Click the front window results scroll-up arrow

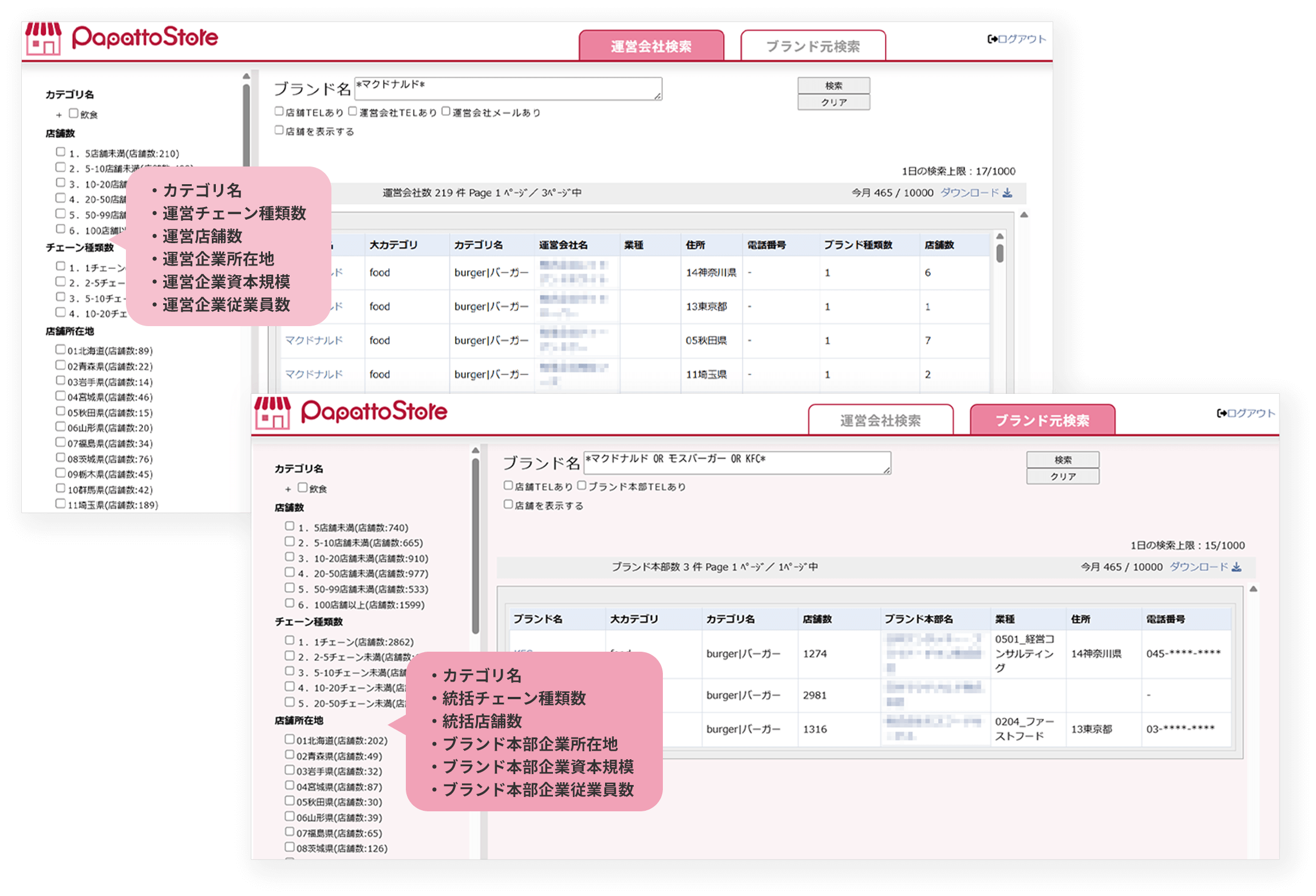pos(1253,589)
